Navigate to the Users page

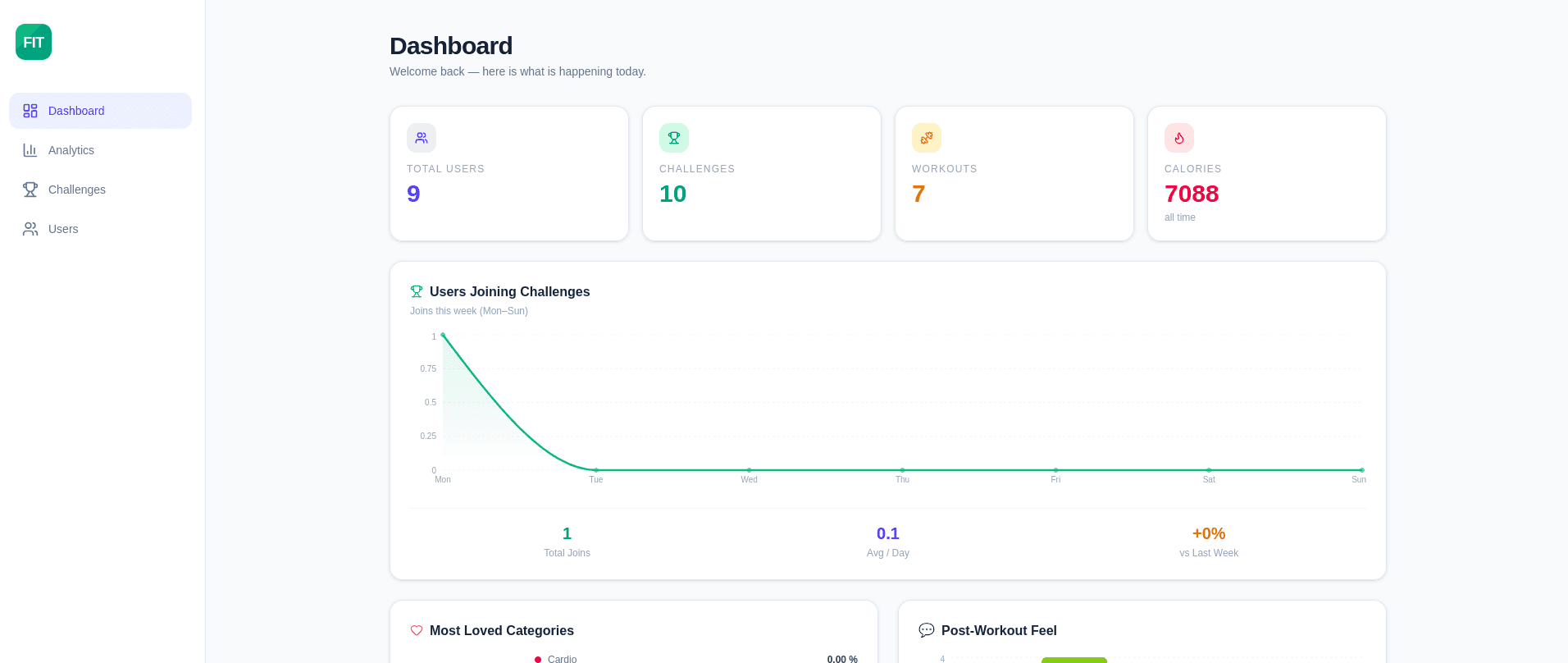[100, 229]
